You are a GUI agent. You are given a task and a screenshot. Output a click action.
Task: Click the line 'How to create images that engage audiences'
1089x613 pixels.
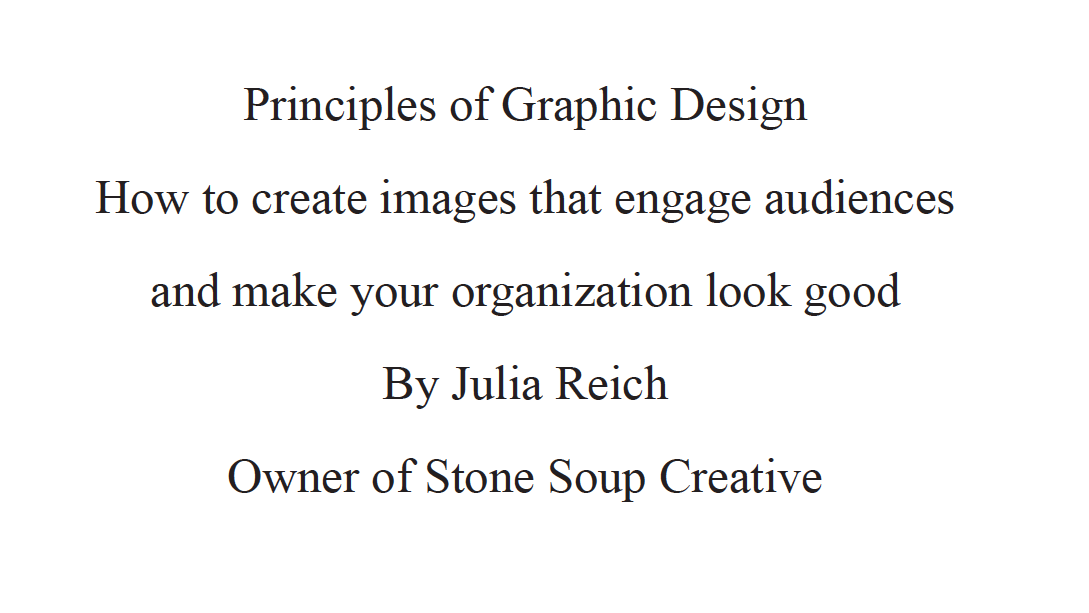[525, 199]
